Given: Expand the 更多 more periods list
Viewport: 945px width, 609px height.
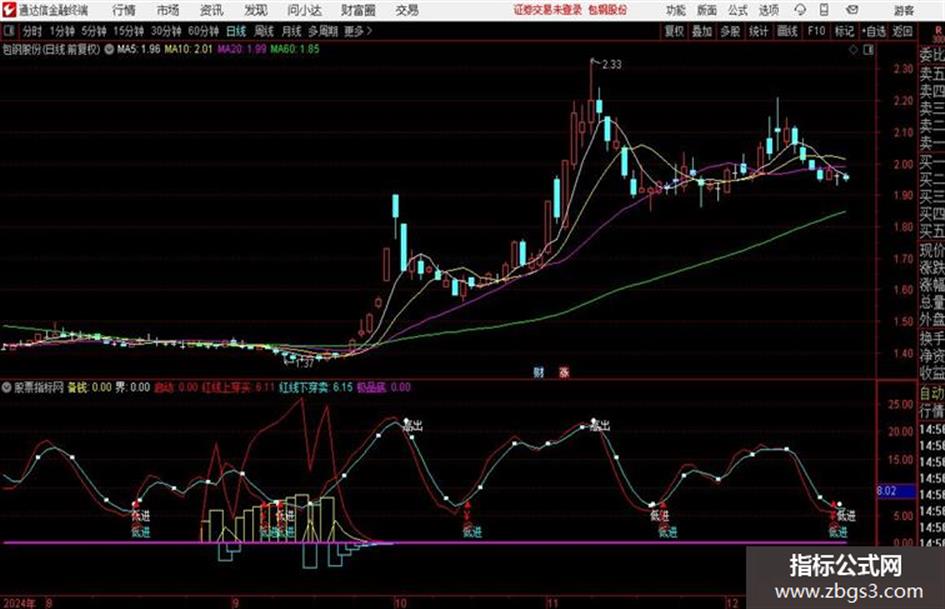Looking at the screenshot, I should 358,31.
